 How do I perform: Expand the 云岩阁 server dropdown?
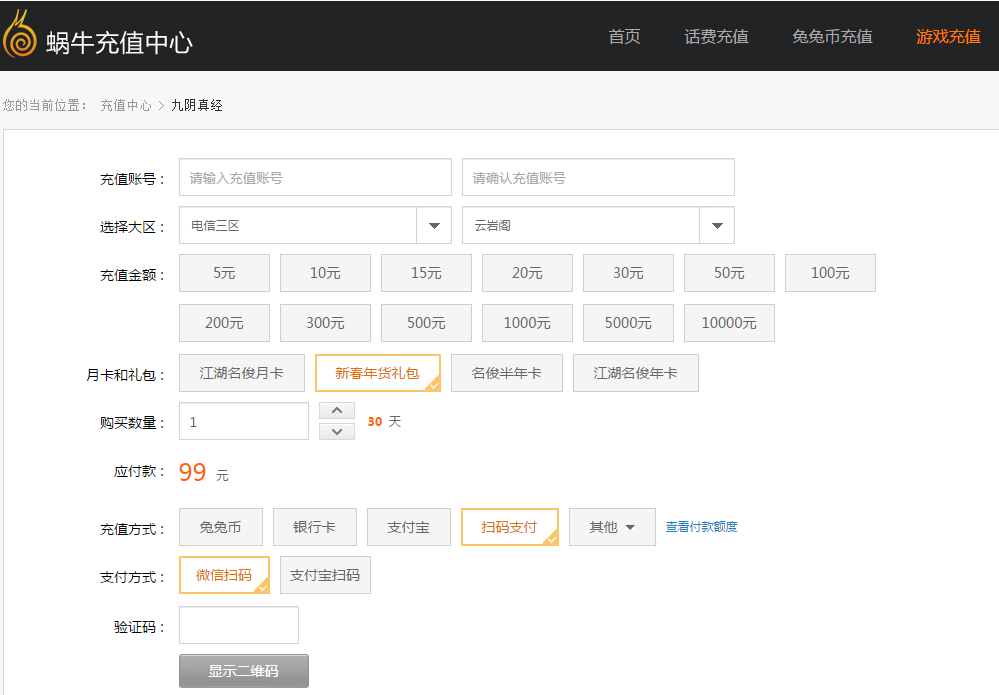coord(716,225)
